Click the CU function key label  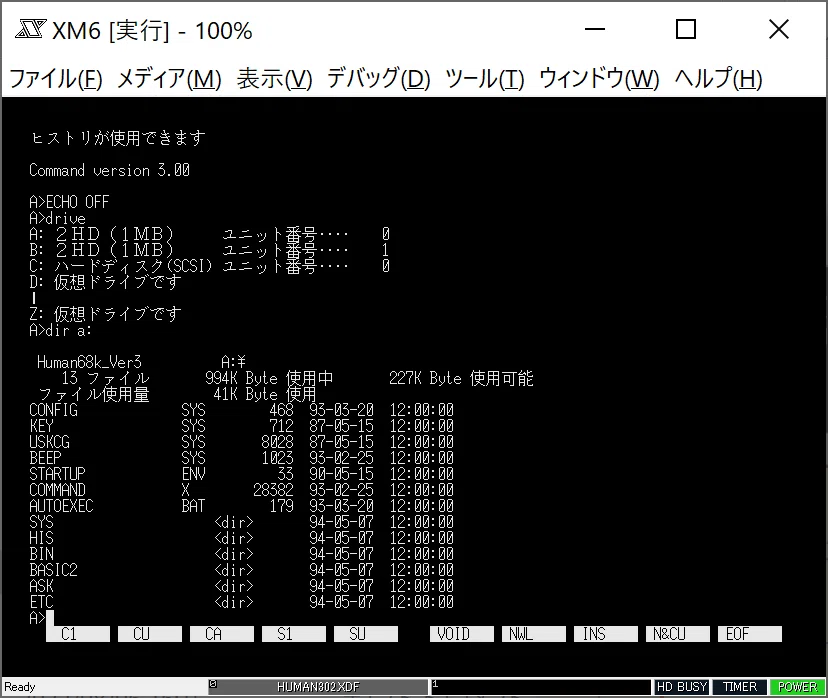coord(150,634)
